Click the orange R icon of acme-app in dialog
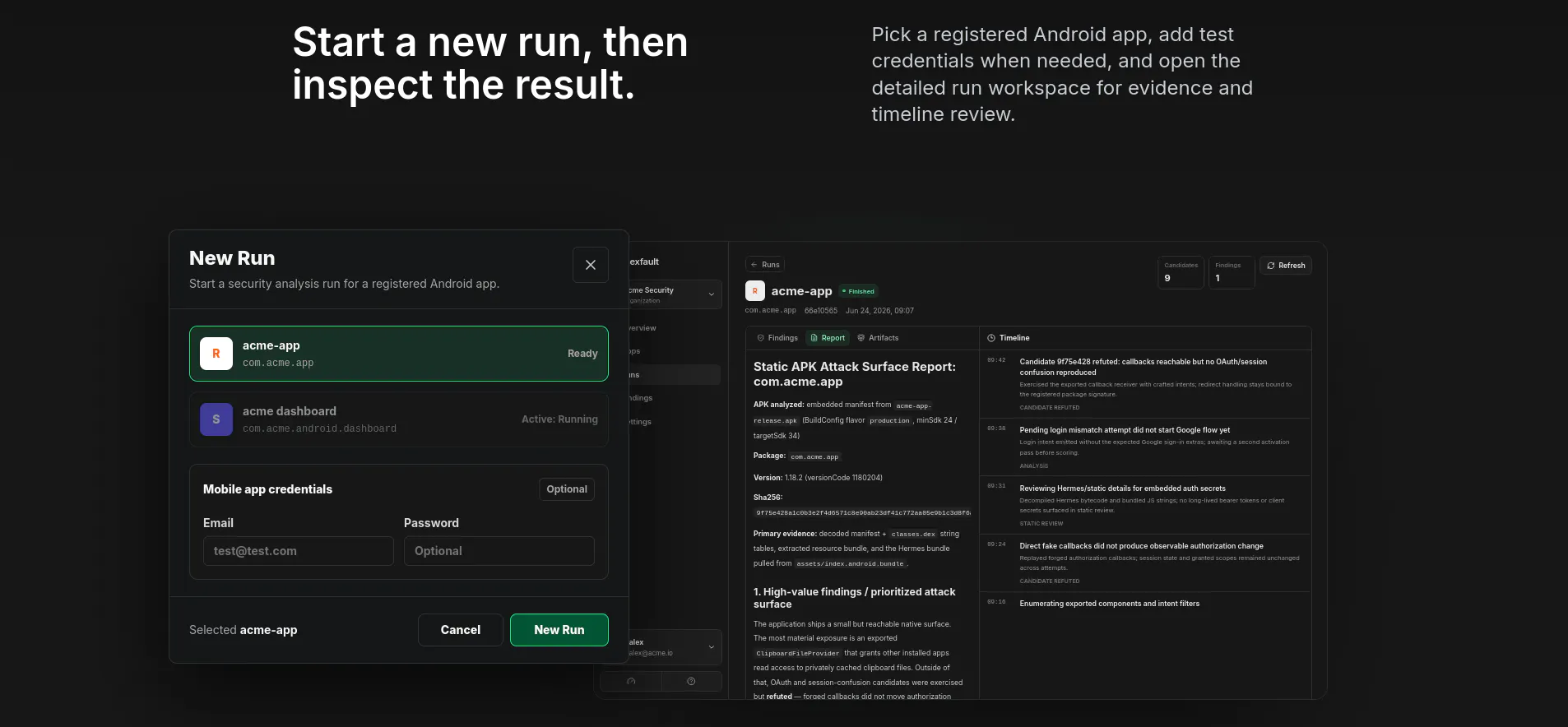Image resolution: width=1568 pixels, height=727 pixels. pos(216,354)
